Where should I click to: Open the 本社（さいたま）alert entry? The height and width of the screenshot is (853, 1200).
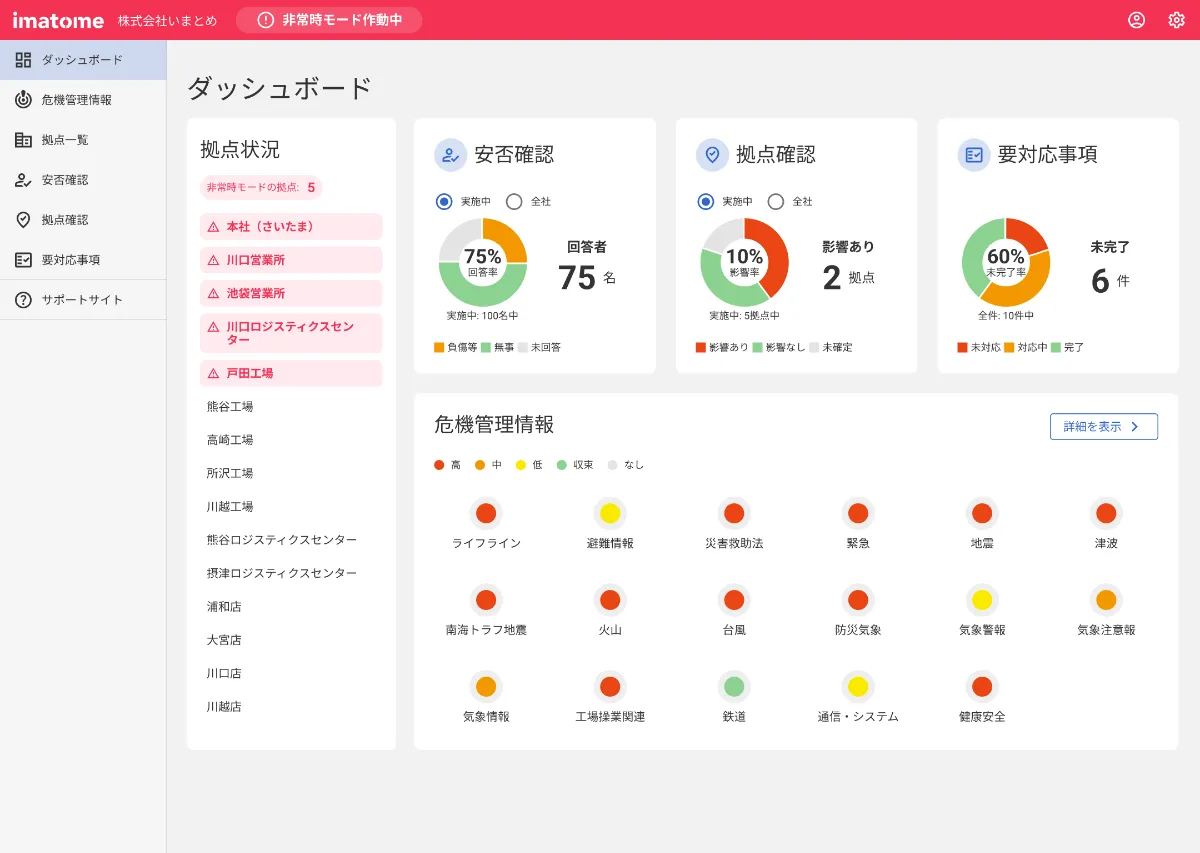click(x=290, y=226)
